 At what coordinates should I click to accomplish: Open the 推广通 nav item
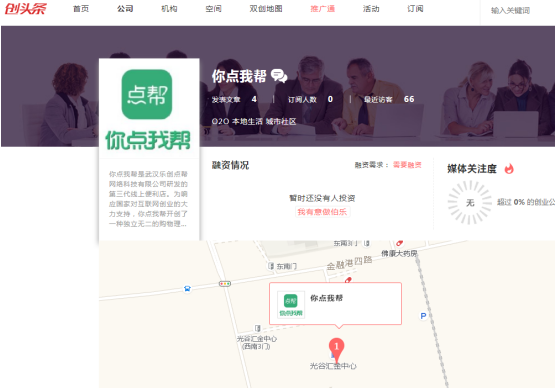(323, 9)
